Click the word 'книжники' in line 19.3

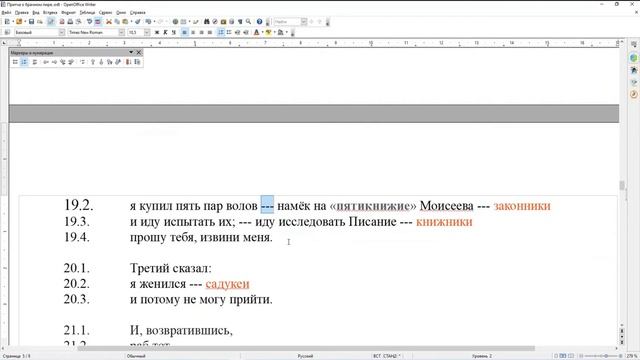pos(444,222)
